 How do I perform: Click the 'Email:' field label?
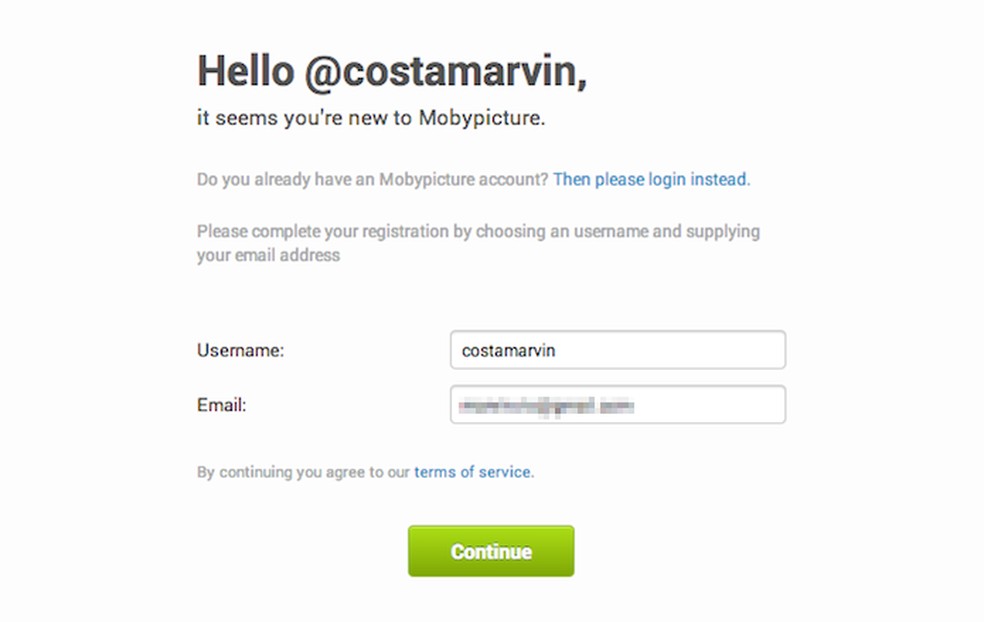coord(222,405)
